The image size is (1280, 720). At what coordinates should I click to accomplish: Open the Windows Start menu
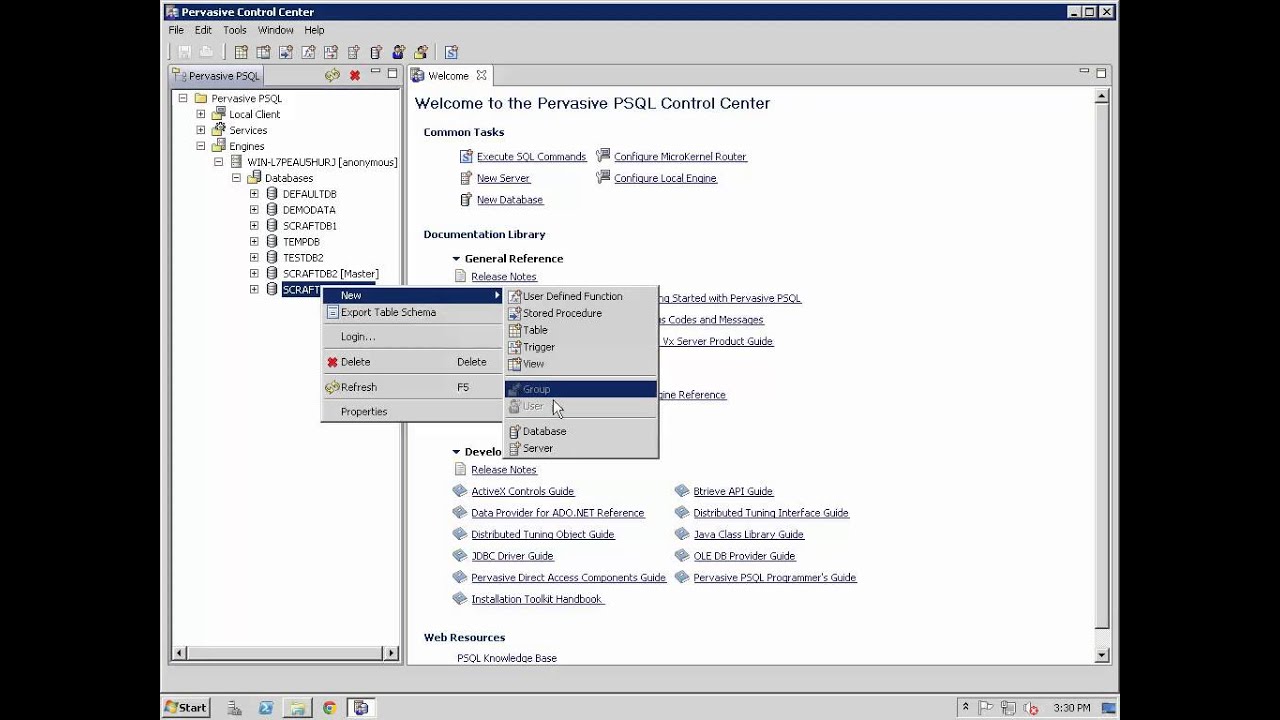click(x=186, y=707)
